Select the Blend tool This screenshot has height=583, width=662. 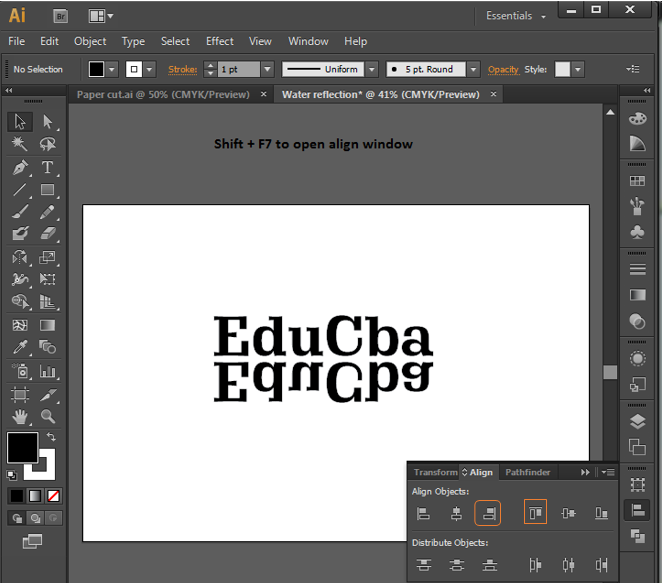48,347
